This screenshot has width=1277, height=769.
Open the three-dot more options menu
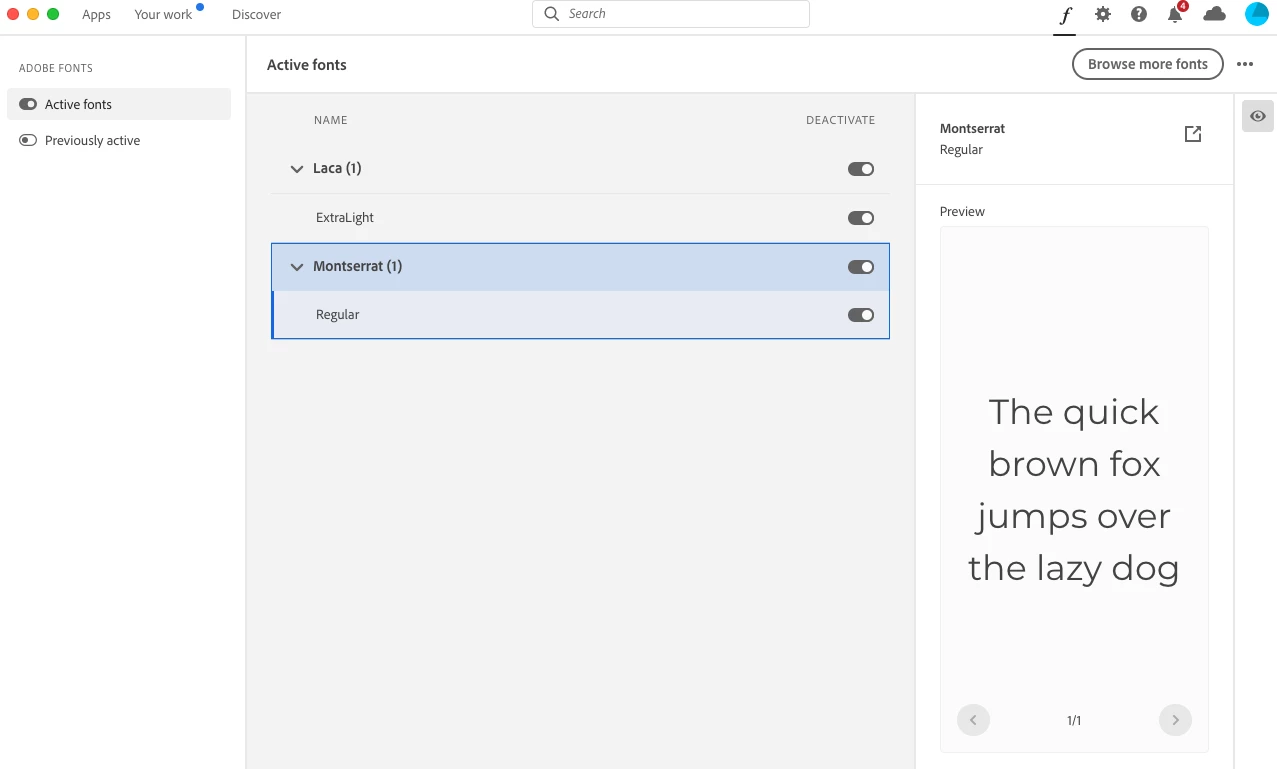click(1245, 64)
